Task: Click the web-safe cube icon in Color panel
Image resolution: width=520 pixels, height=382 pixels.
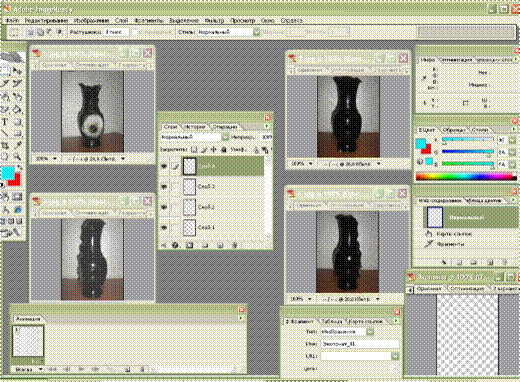Action: (x=420, y=162)
